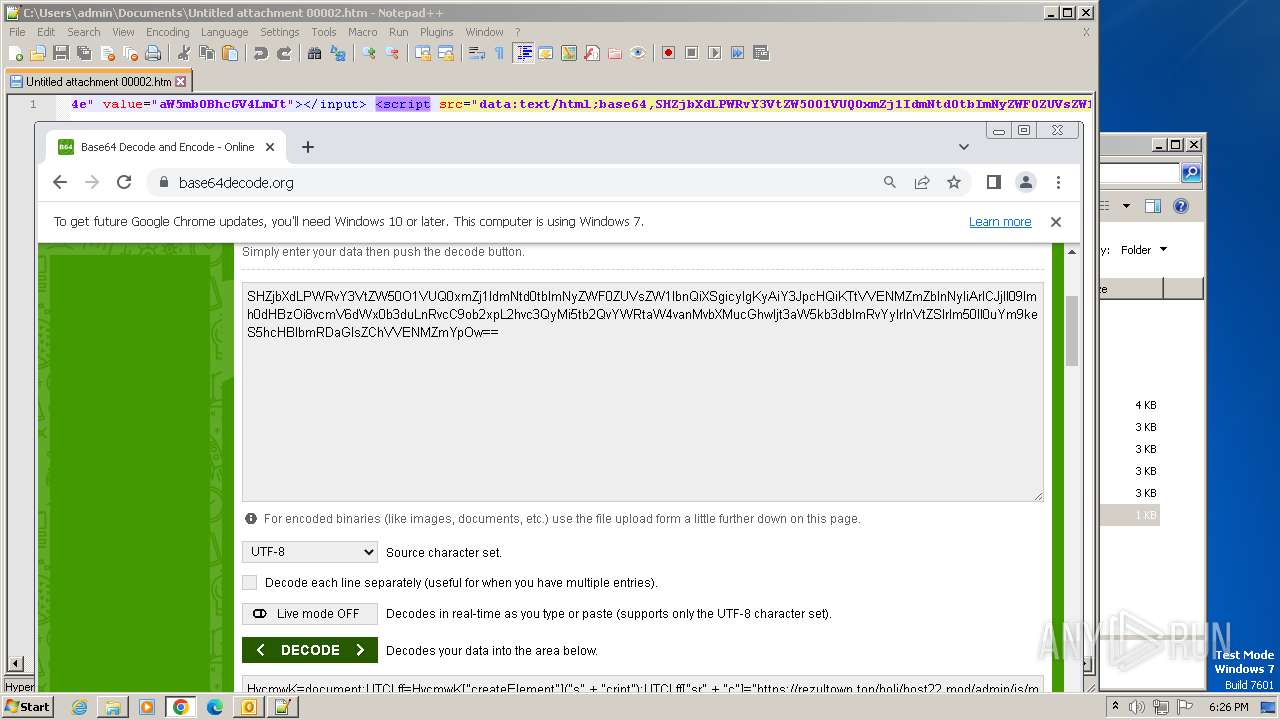Open a new Chrome tab with plus button
The height and width of the screenshot is (720, 1280).
[308, 147]
